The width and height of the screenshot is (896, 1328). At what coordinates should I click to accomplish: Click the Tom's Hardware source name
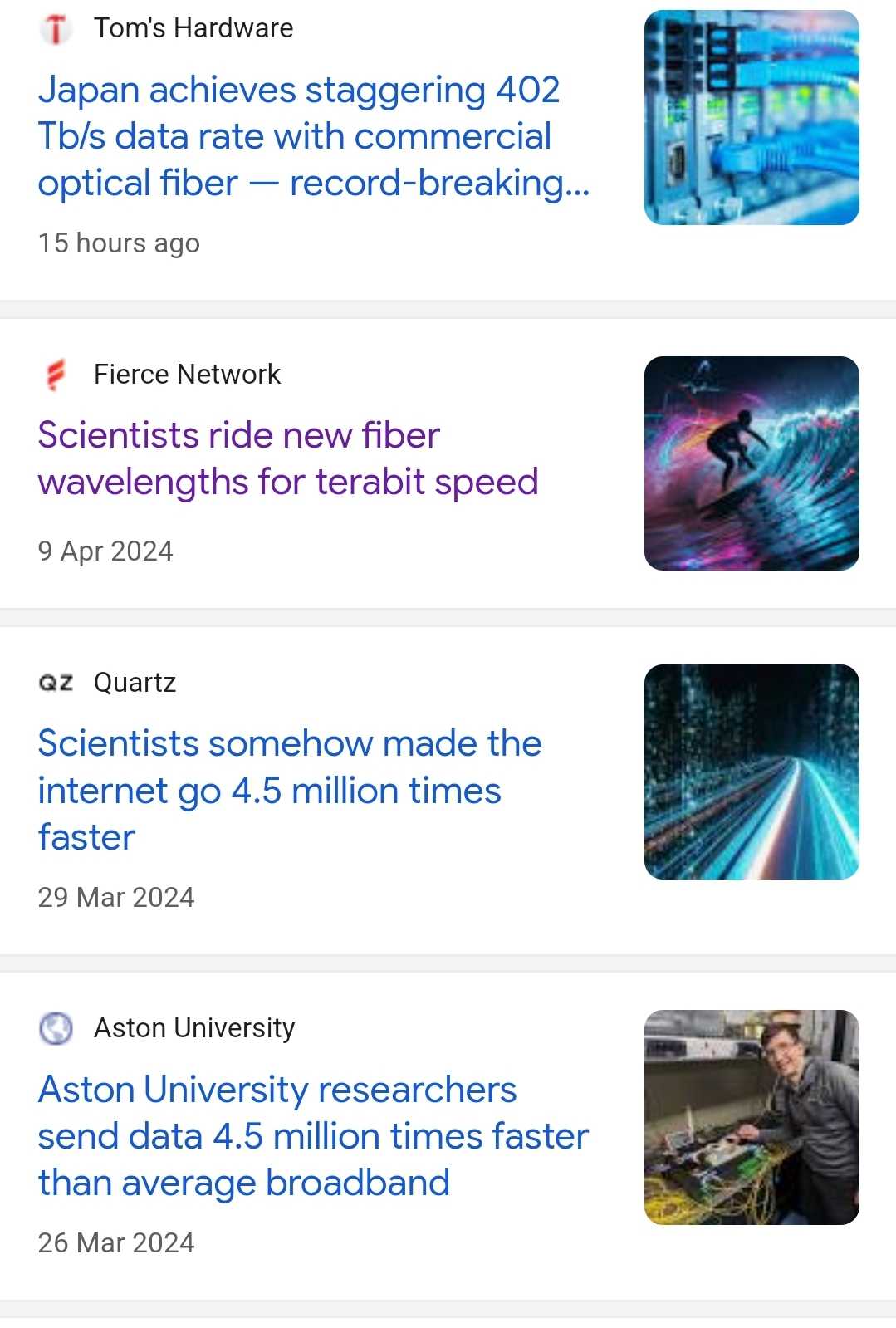click(193, 28)
